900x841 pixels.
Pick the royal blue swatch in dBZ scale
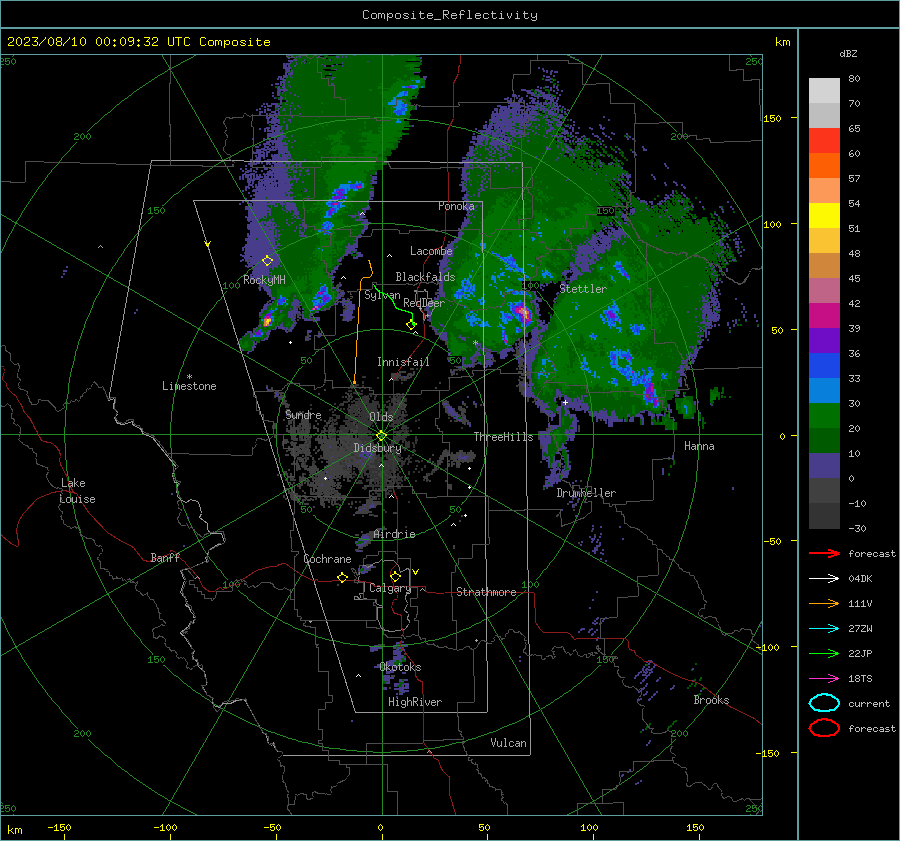coord(824,365)
